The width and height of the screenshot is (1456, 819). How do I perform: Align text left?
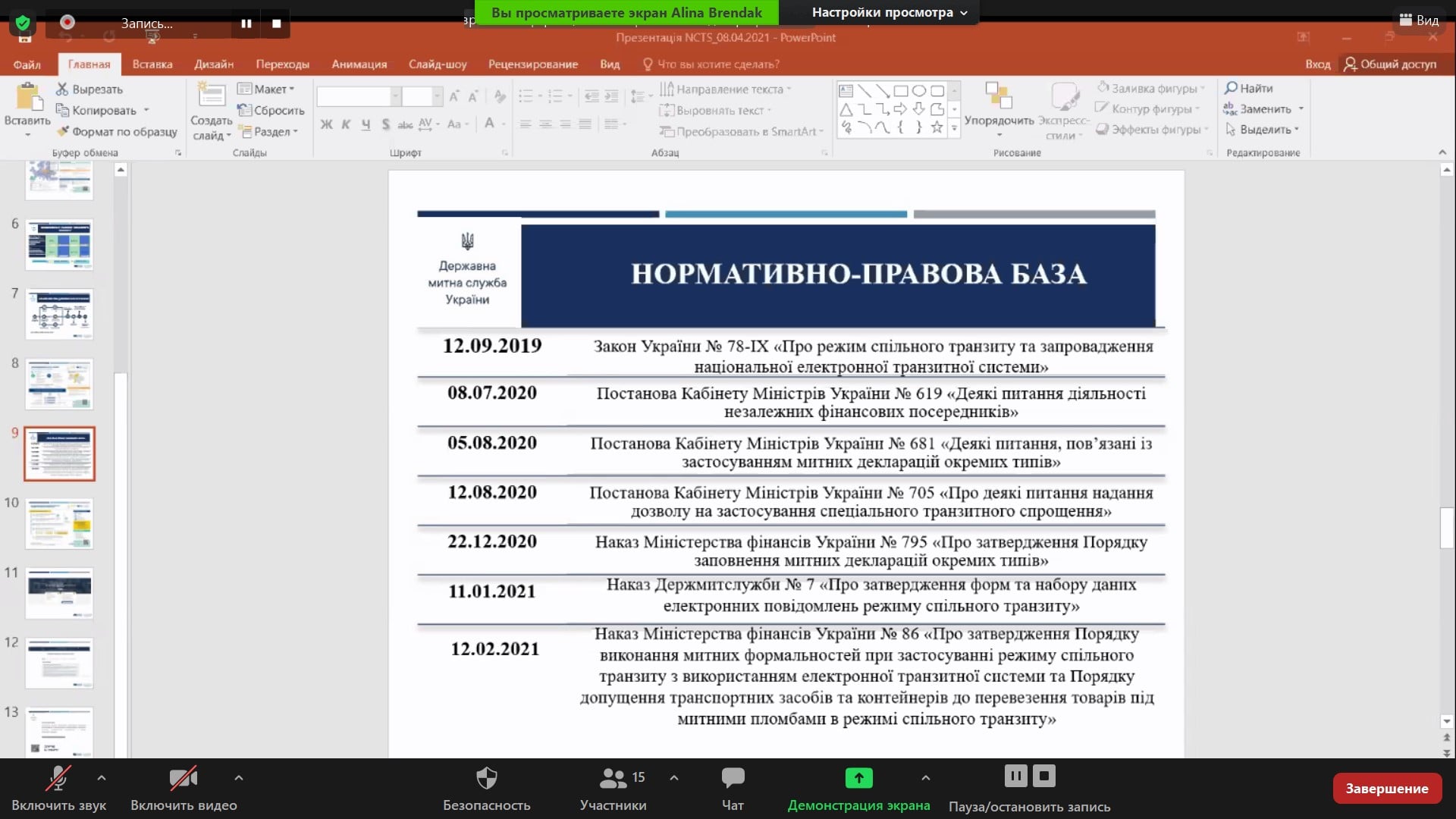pyautogui.click(x=526, y=124)
